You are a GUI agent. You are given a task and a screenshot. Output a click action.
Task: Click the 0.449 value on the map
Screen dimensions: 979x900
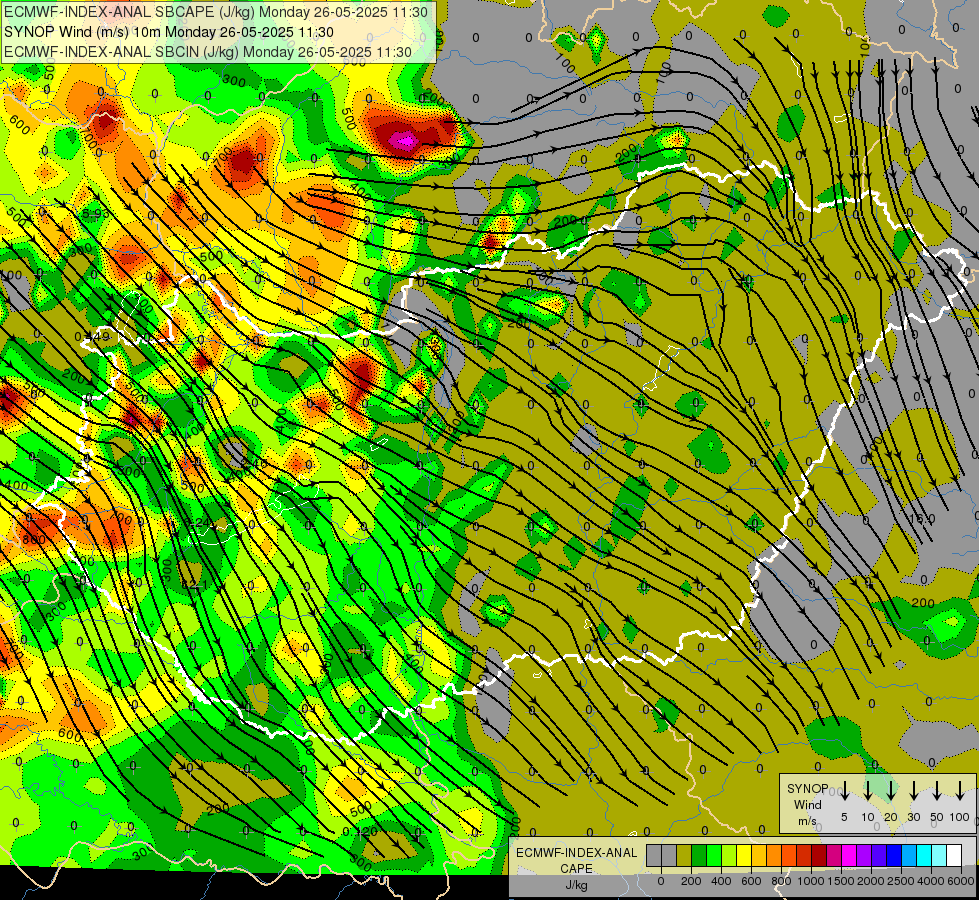[92, 337]
